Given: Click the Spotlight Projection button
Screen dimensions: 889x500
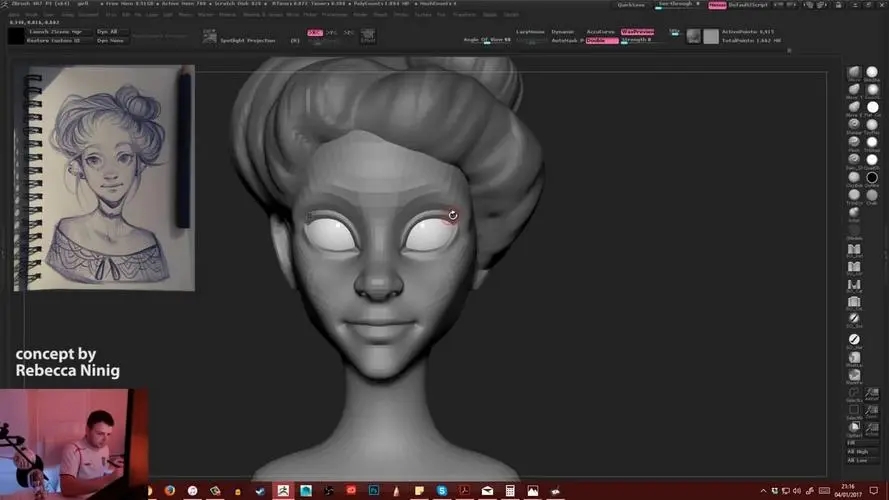Looking at the screenshot, I should 248,41.
